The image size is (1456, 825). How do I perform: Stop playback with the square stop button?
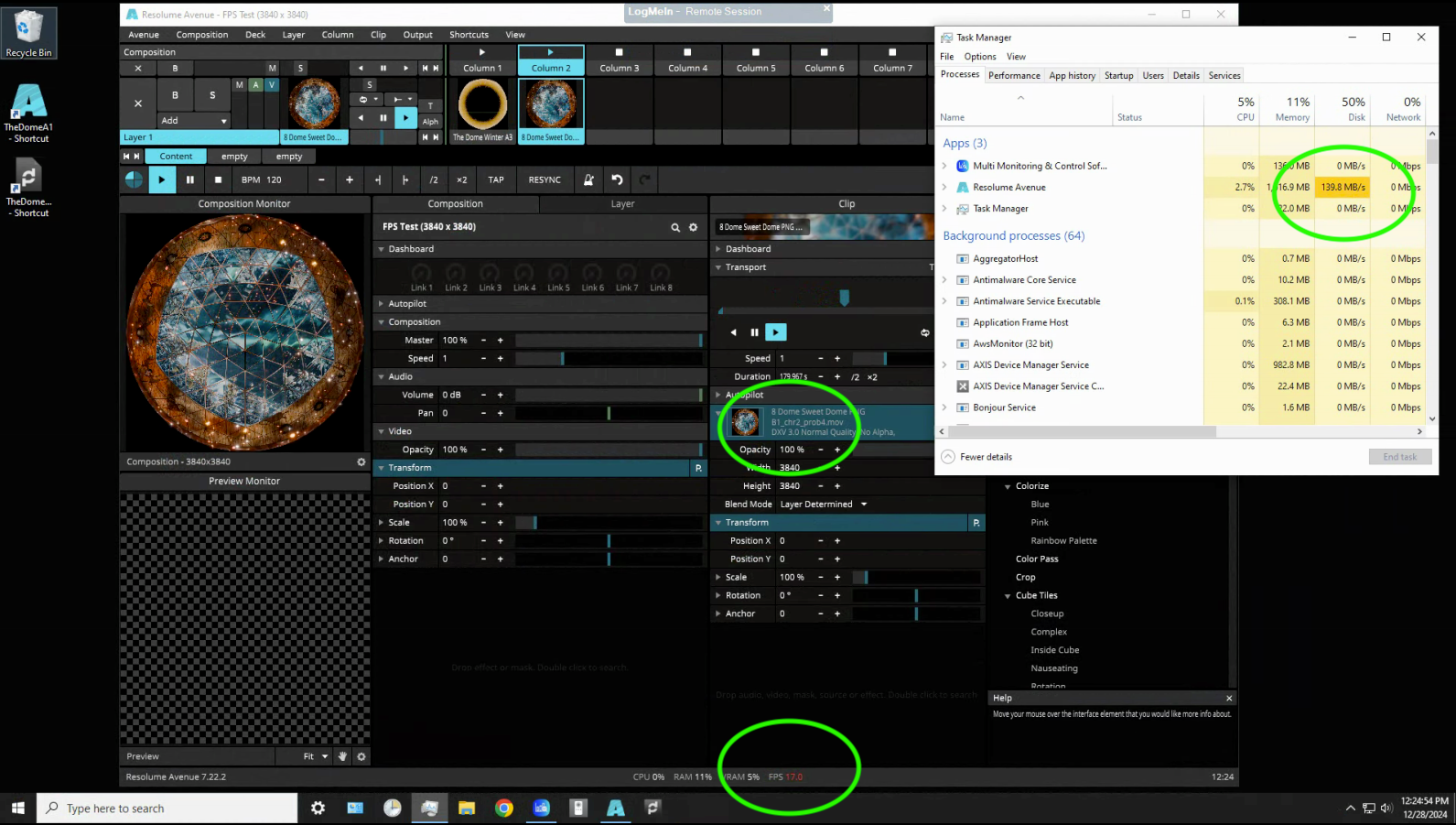(218, 179)
